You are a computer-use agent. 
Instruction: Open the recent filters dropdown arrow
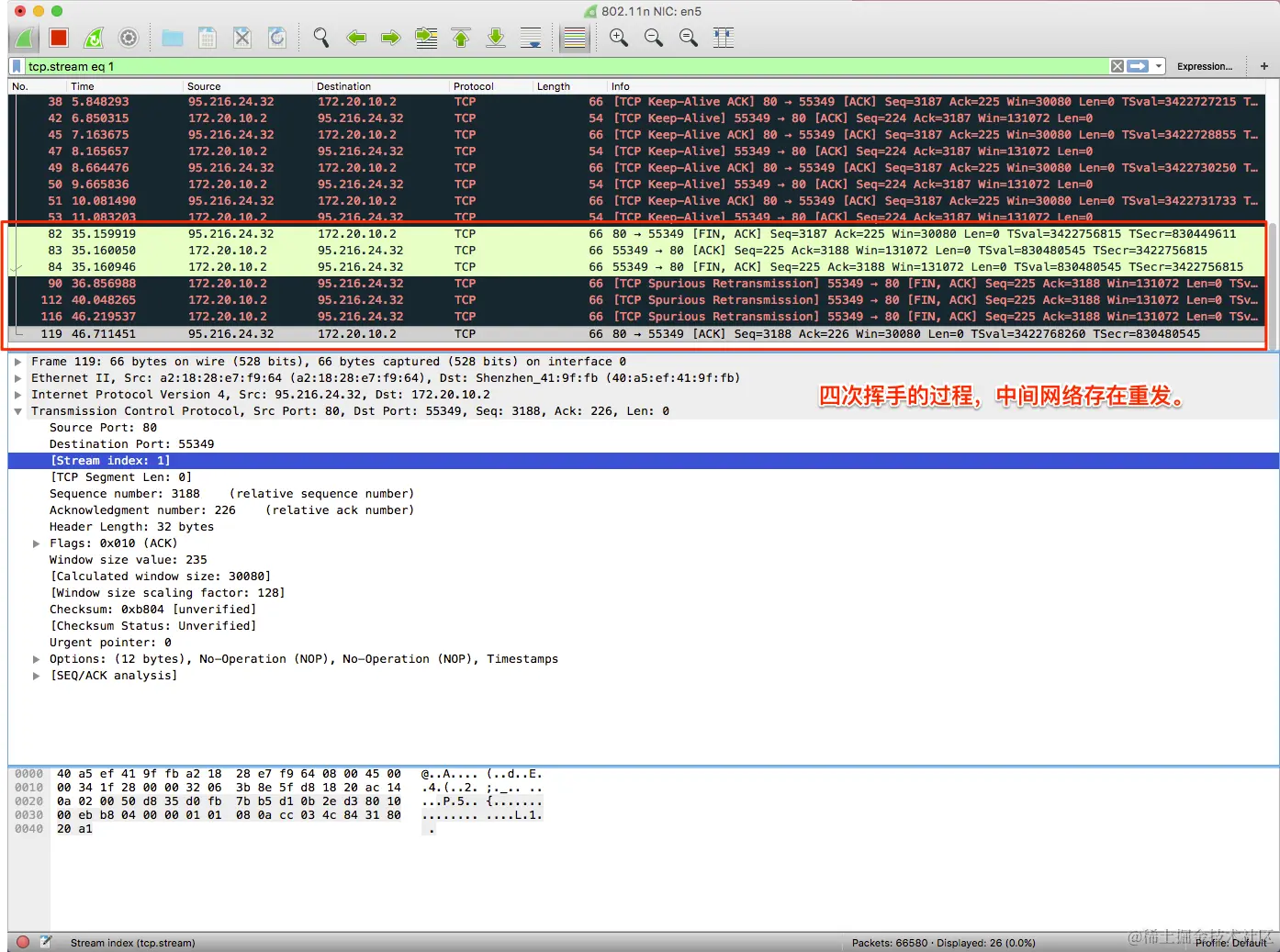coord(1159,66)
